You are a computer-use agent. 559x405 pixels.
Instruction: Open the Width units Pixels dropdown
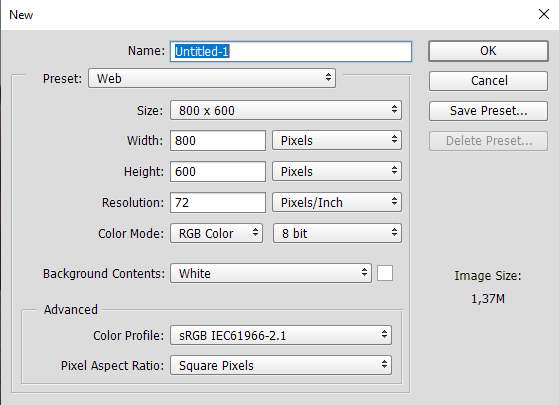[x=337, y=140]
